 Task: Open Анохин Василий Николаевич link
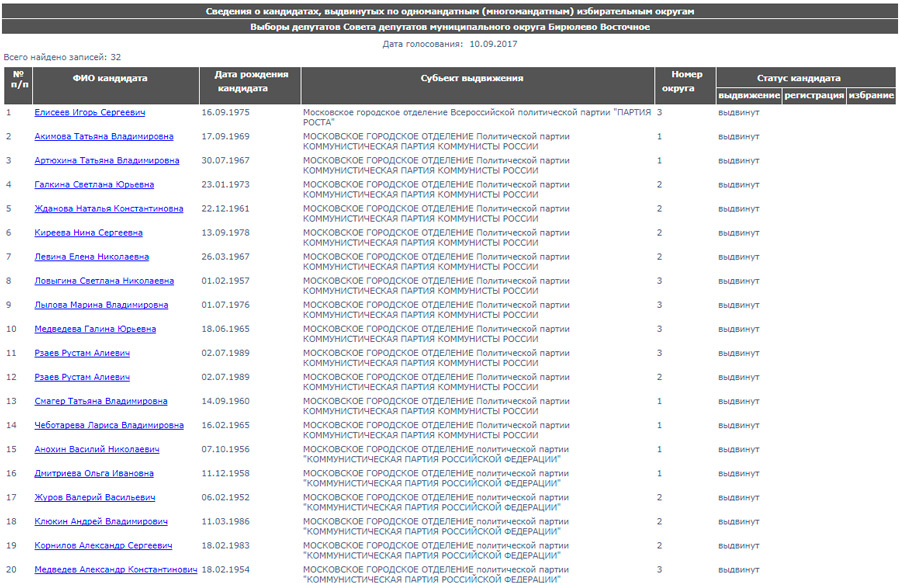click(x=96, y=449)
